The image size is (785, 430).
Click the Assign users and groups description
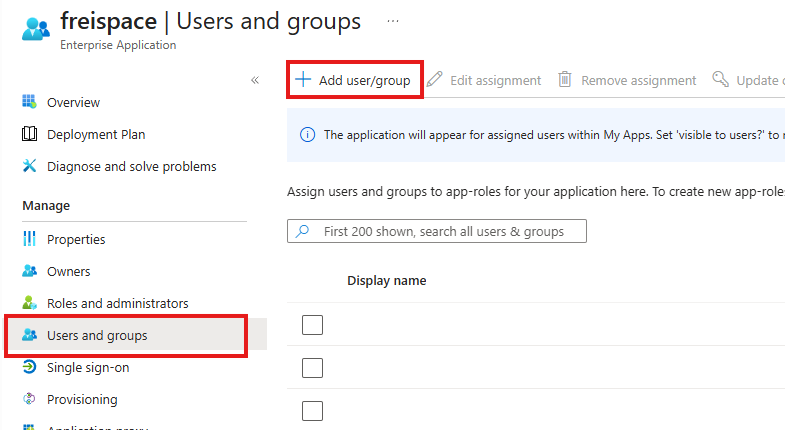[536, 192]
